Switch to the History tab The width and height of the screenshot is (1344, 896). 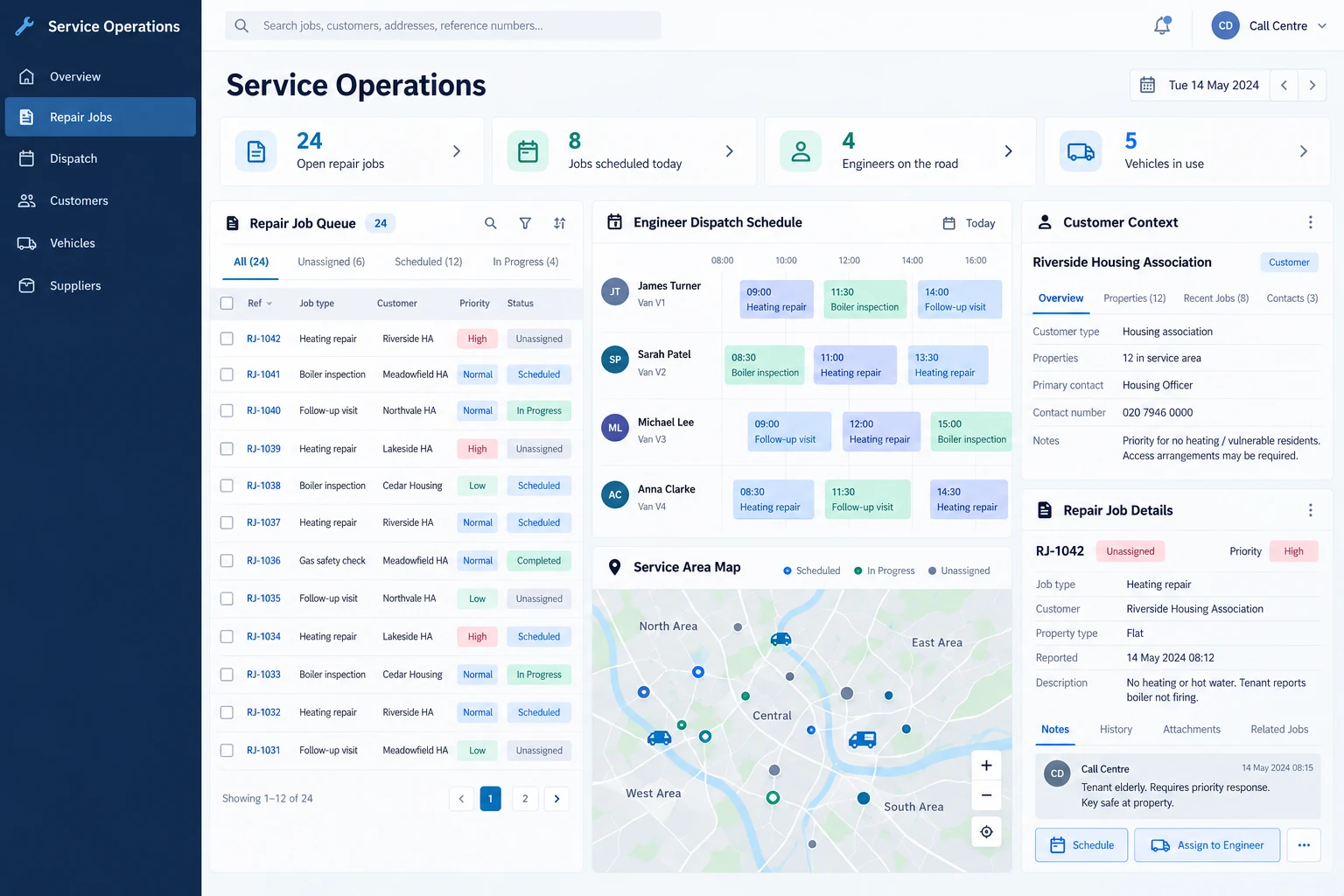[x=1116, y=730]
